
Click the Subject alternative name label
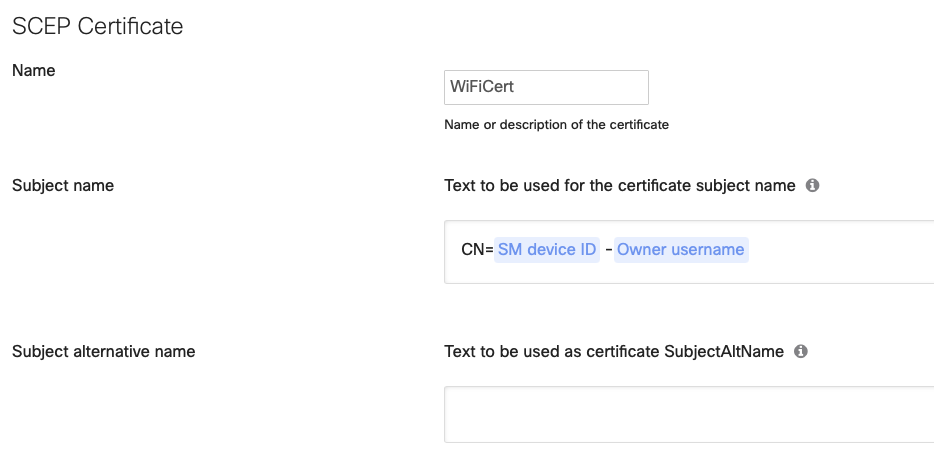[x=104, y=352]
